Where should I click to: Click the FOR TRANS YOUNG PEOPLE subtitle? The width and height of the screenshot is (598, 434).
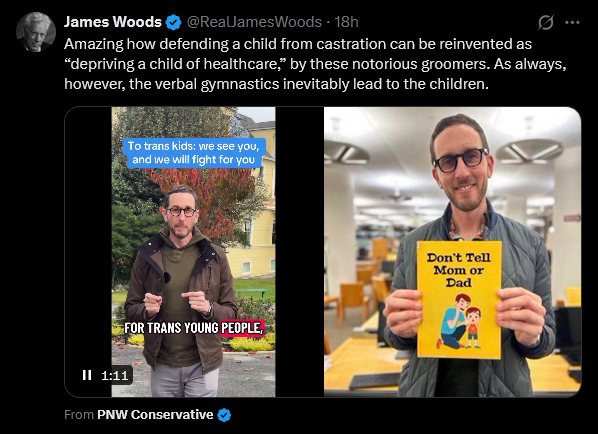tap(194, 328)
